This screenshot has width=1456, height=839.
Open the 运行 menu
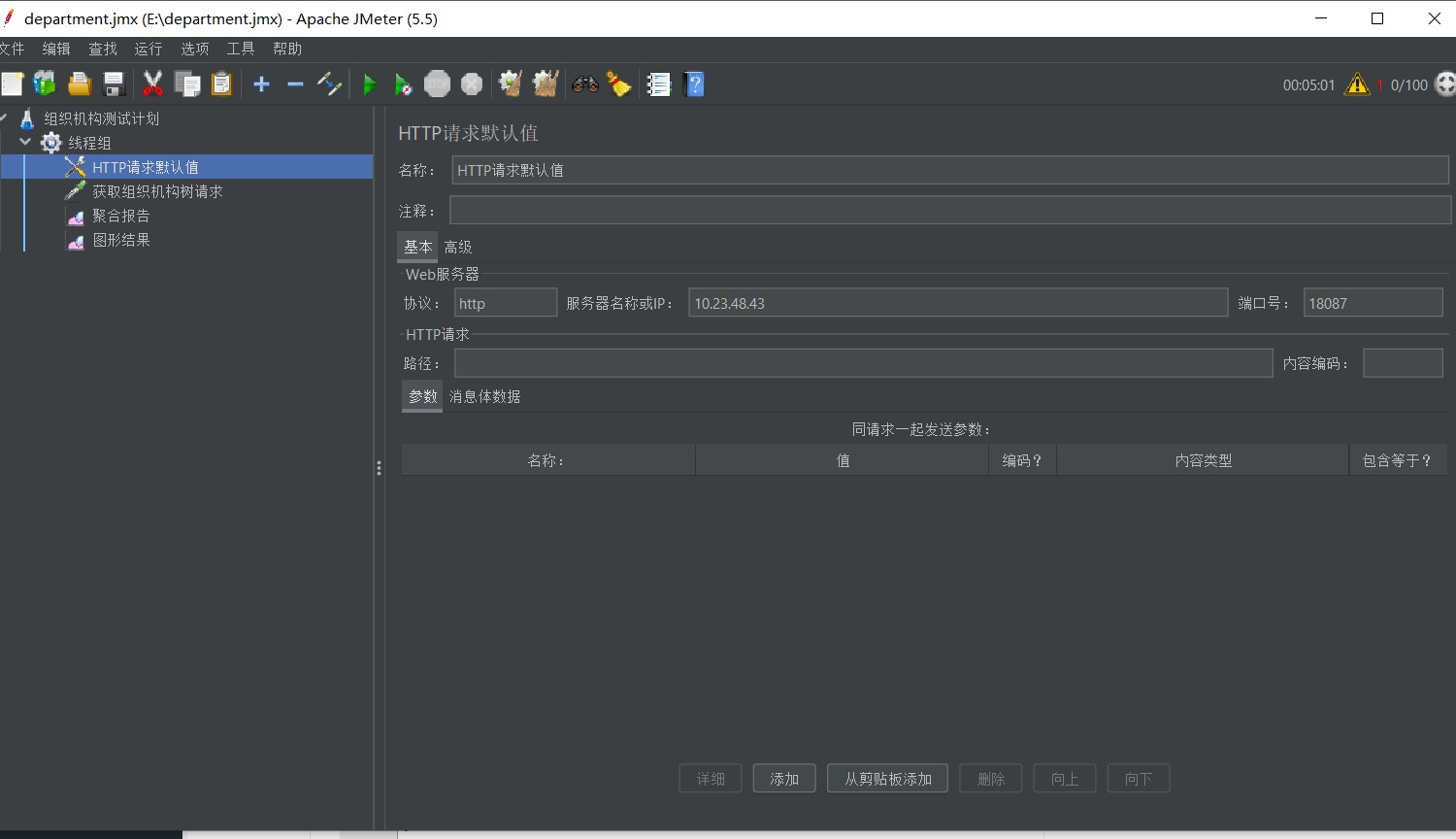coord(149,49)
